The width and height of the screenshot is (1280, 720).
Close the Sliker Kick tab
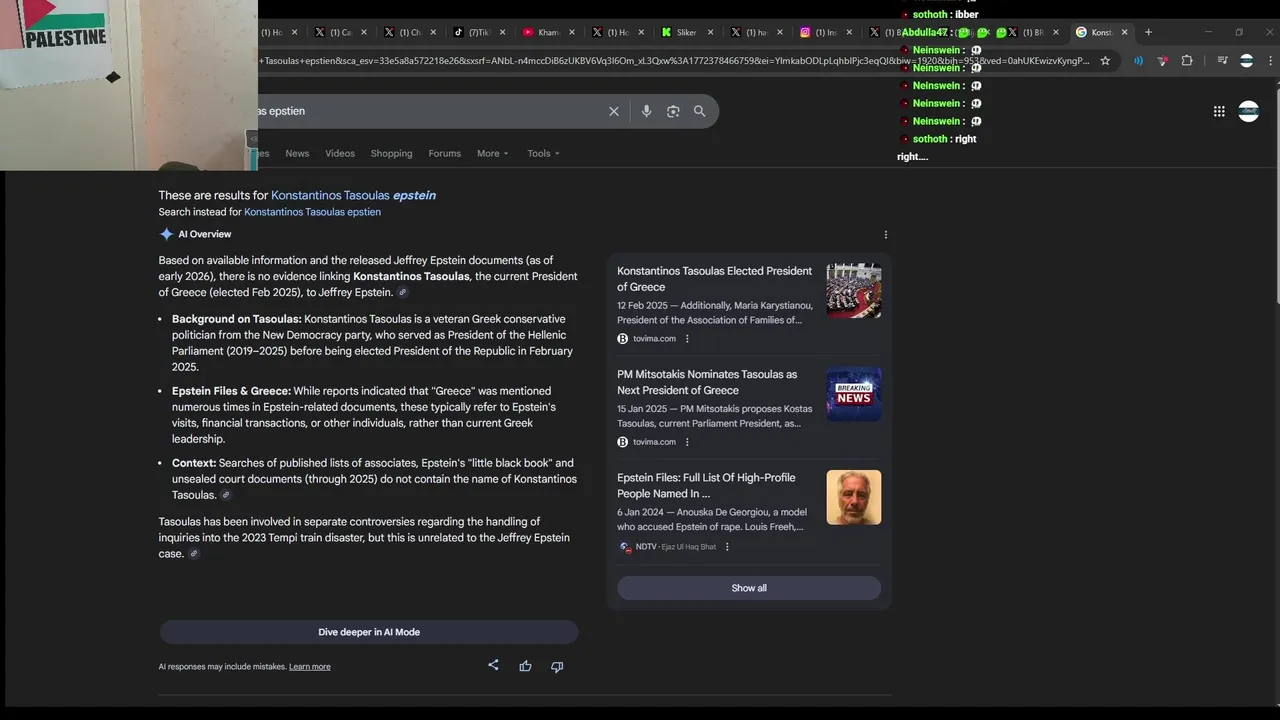tap(711, 32)
